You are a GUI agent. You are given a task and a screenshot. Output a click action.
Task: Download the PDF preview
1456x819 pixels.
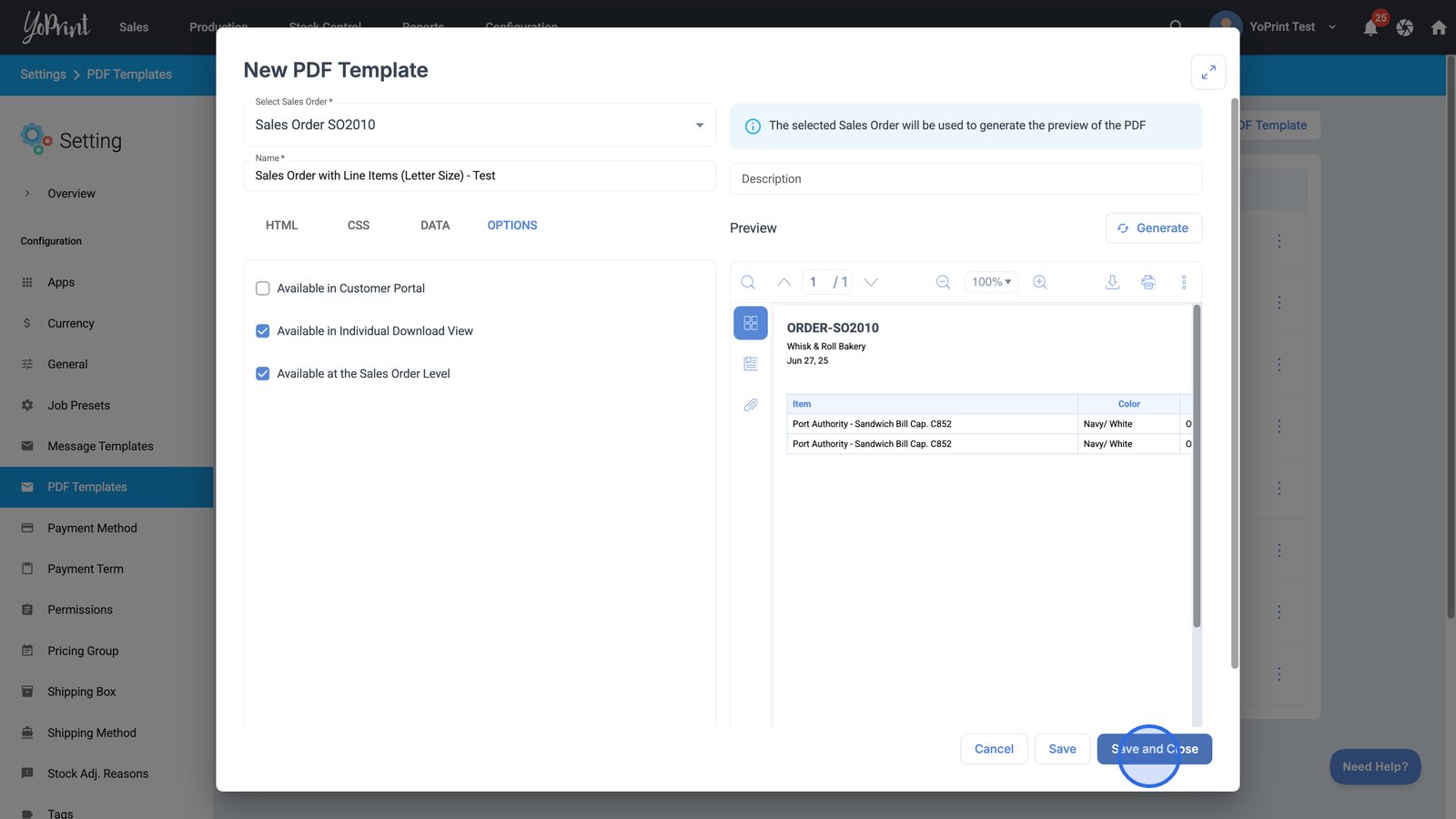click(1112, 282)
